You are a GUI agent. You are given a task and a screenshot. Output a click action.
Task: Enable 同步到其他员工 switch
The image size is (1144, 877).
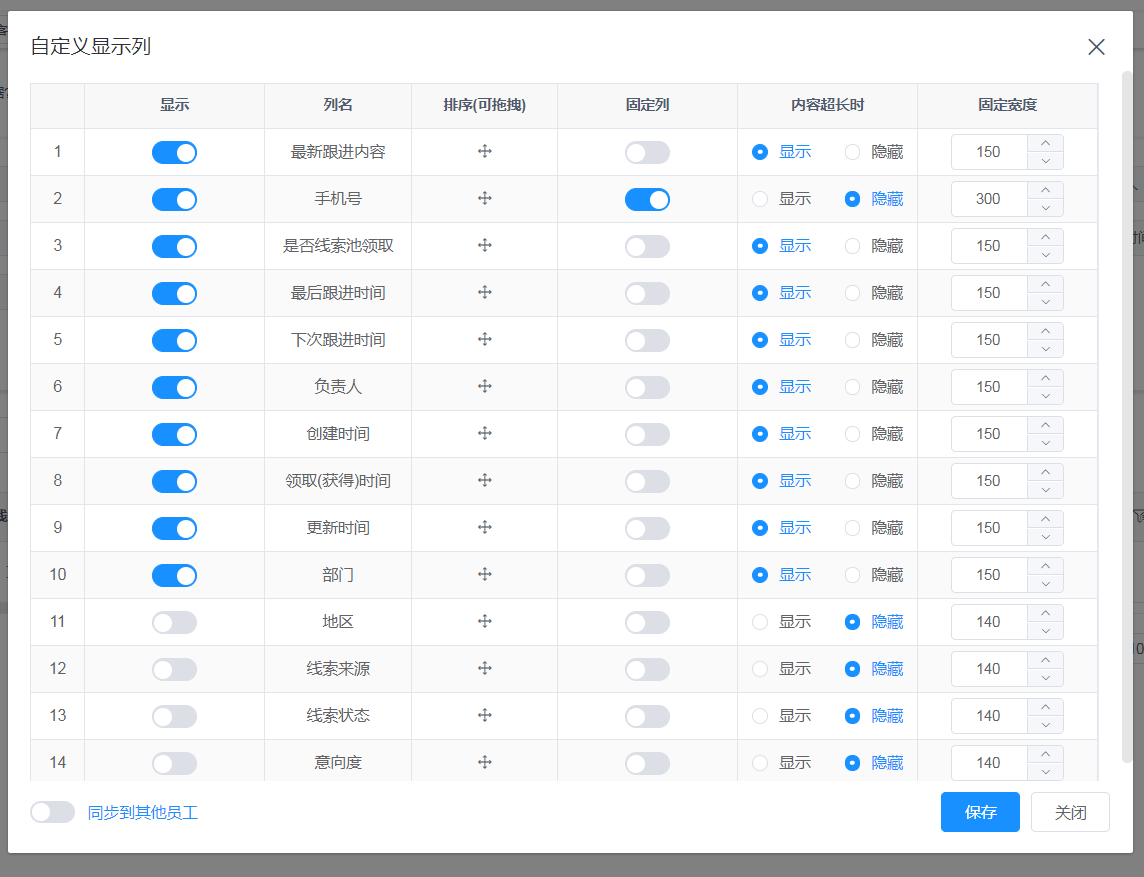point(53,812)
